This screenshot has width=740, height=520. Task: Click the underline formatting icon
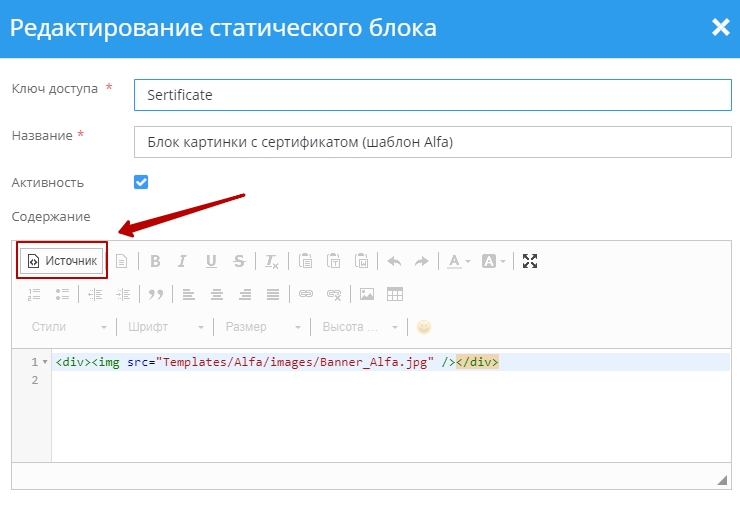(211, 261)
